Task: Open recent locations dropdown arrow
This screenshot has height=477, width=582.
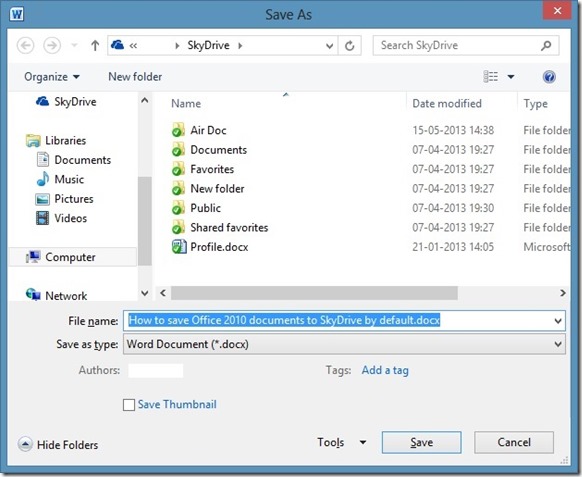Action: click(75, 46)
